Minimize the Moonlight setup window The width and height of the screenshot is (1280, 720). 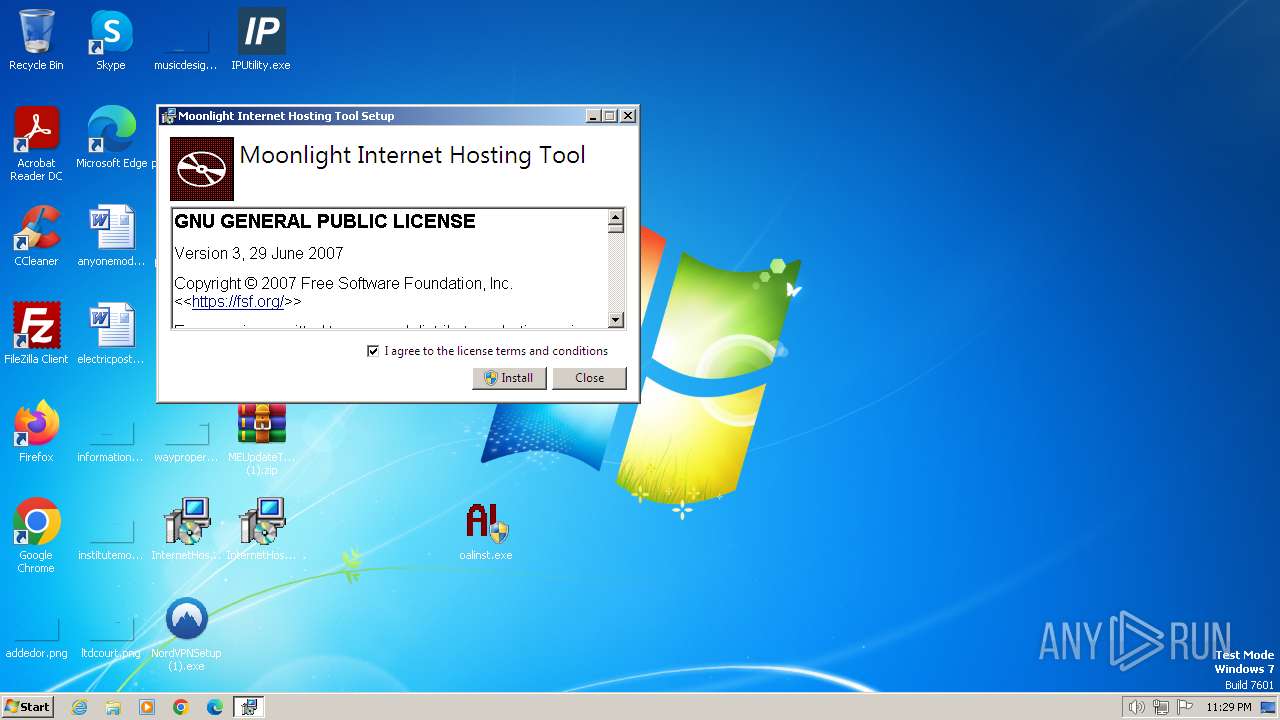tap(593, 116)
